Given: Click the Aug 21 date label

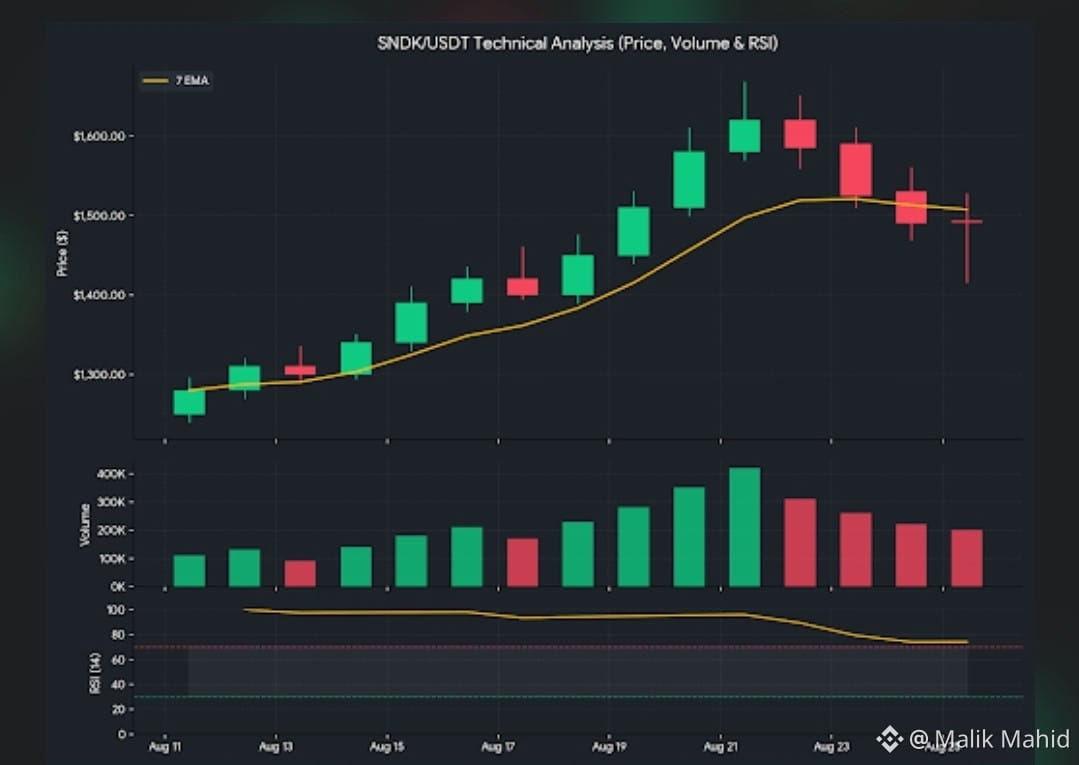Looking at the screenshot, I should [720, 747].
